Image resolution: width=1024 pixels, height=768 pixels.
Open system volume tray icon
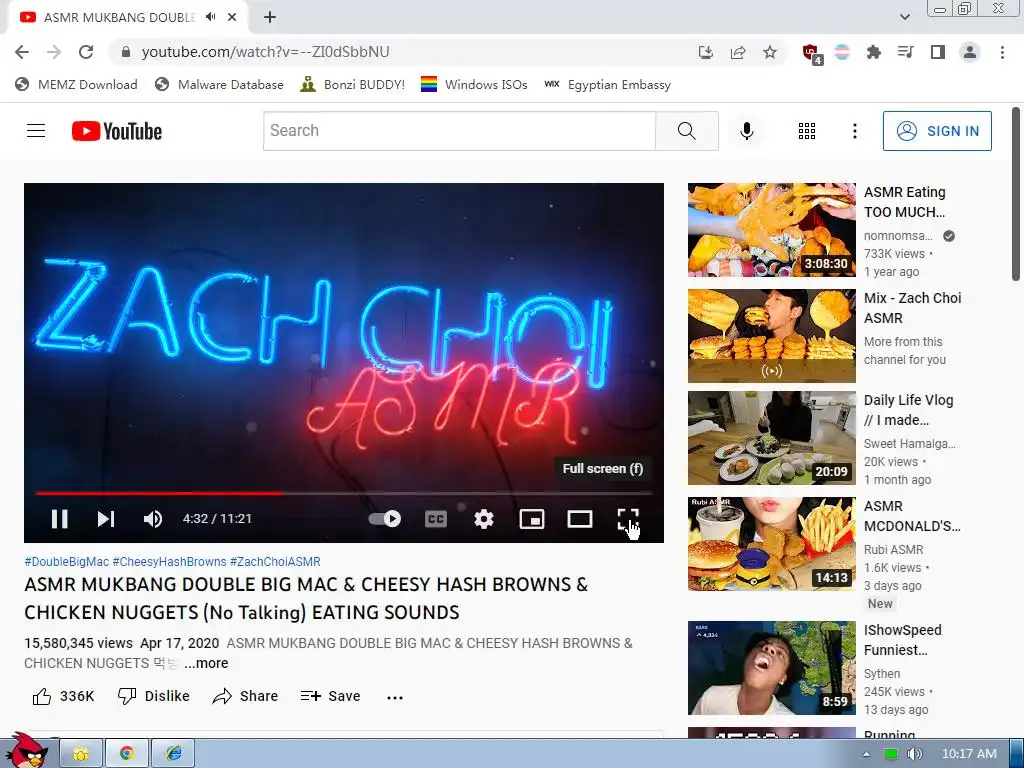point(914,754)
